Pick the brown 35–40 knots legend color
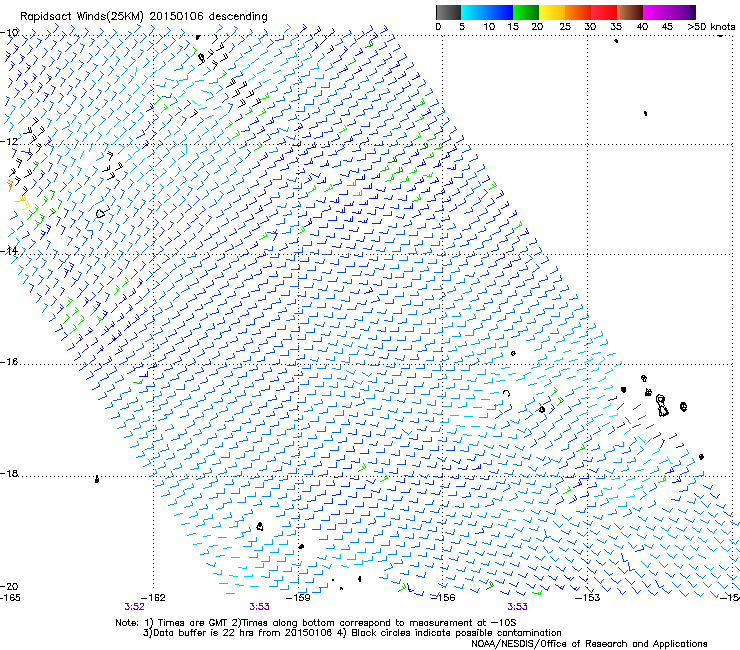 (x=630, y=12)
